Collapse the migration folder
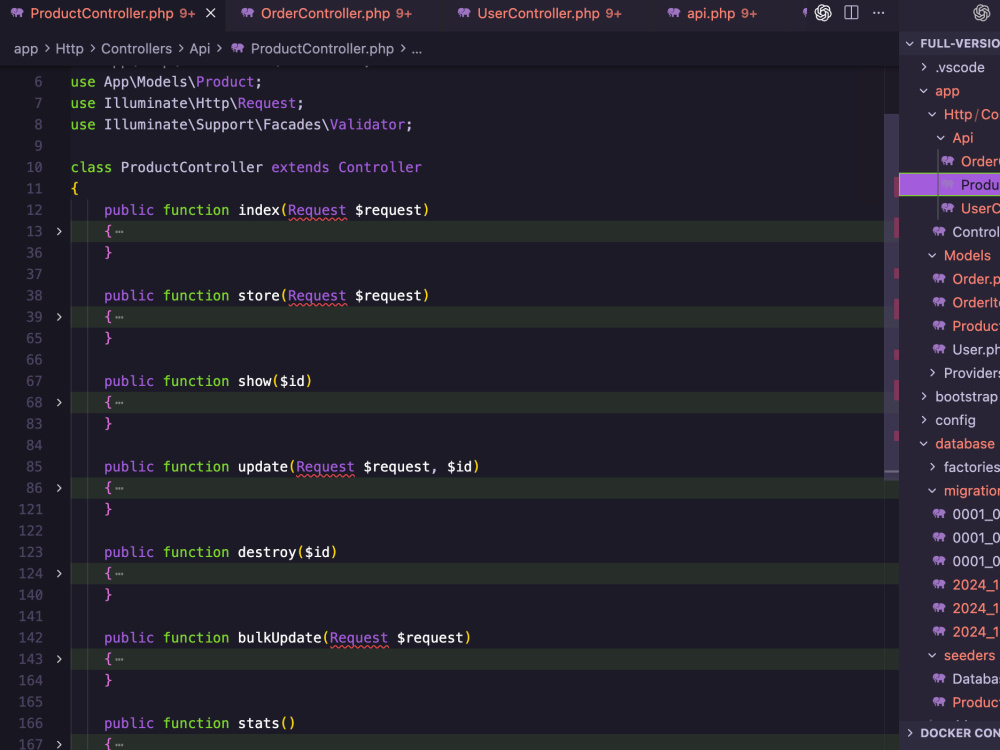1000x750 pixels. click(x=932, y=491)
